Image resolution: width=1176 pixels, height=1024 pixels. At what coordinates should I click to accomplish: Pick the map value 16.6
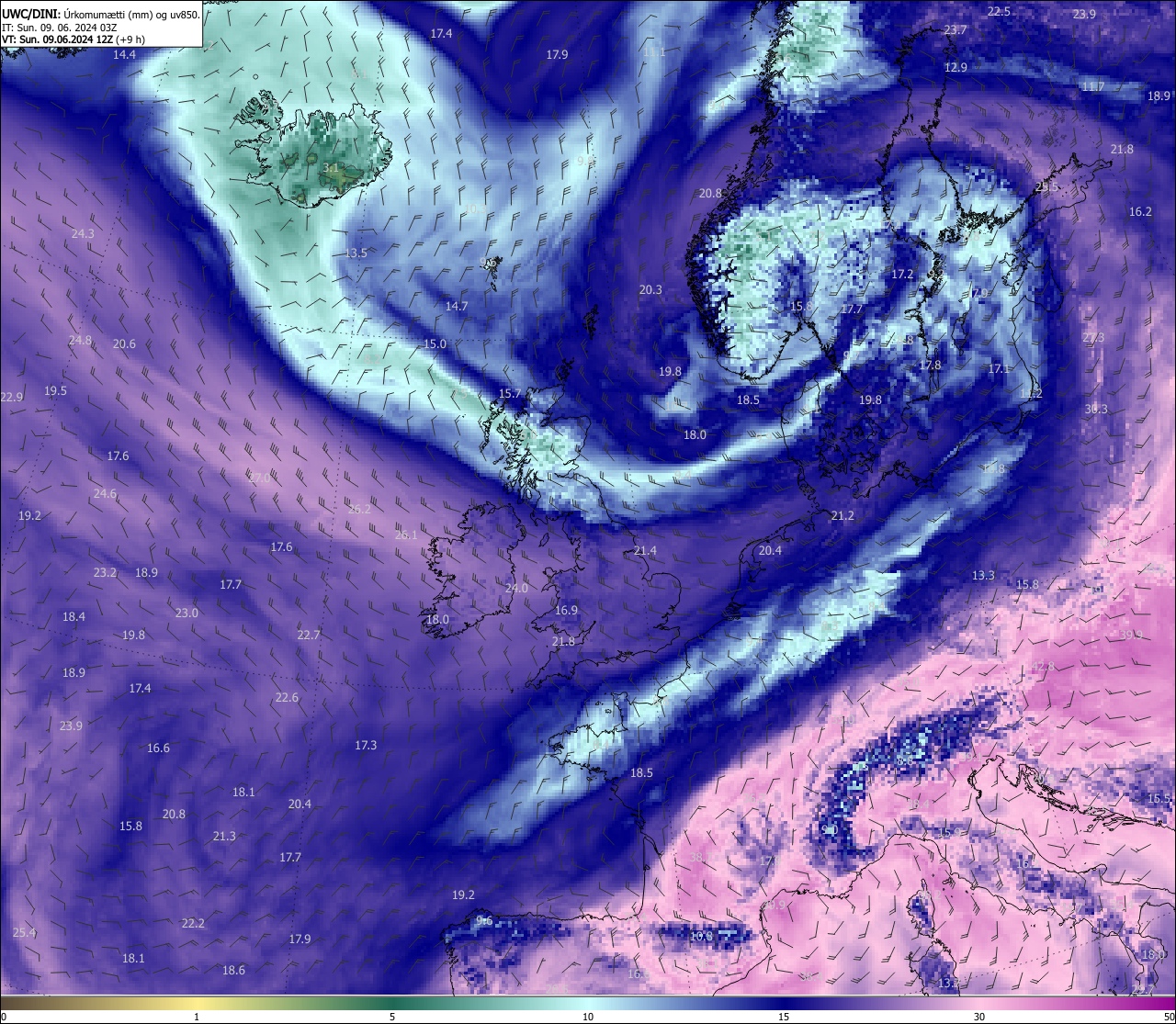[158, 748]
